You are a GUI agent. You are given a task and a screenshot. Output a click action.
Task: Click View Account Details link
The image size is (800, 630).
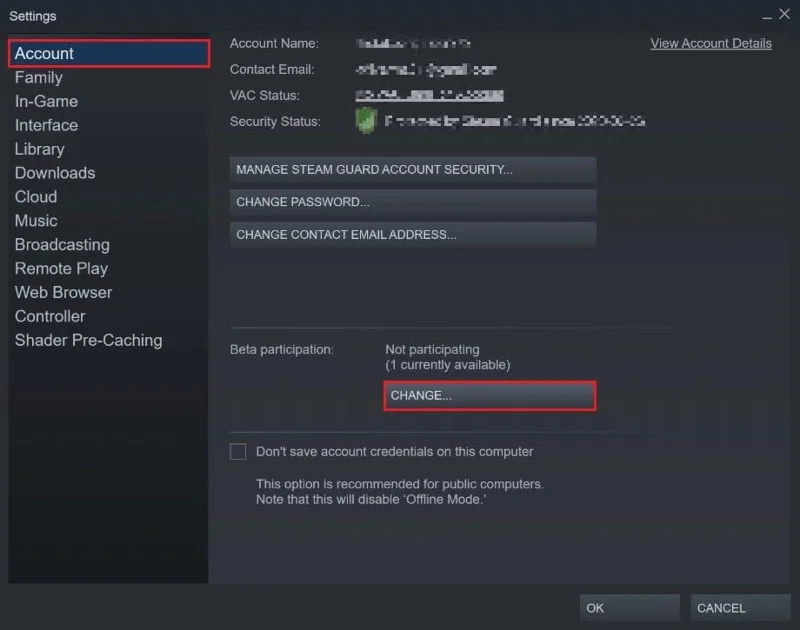(x=711, y=44)
